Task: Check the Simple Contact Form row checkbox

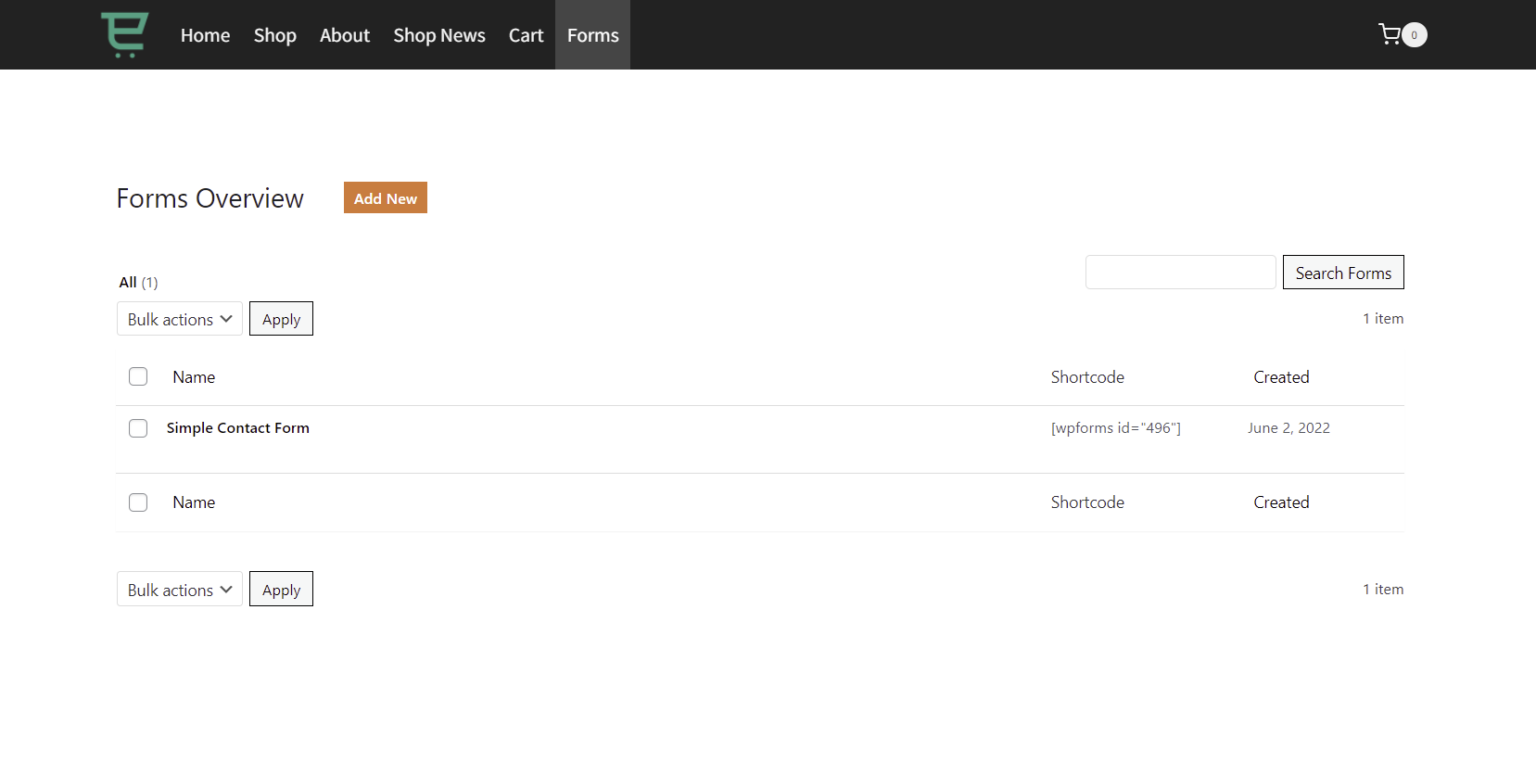Action: coord(138,428)
